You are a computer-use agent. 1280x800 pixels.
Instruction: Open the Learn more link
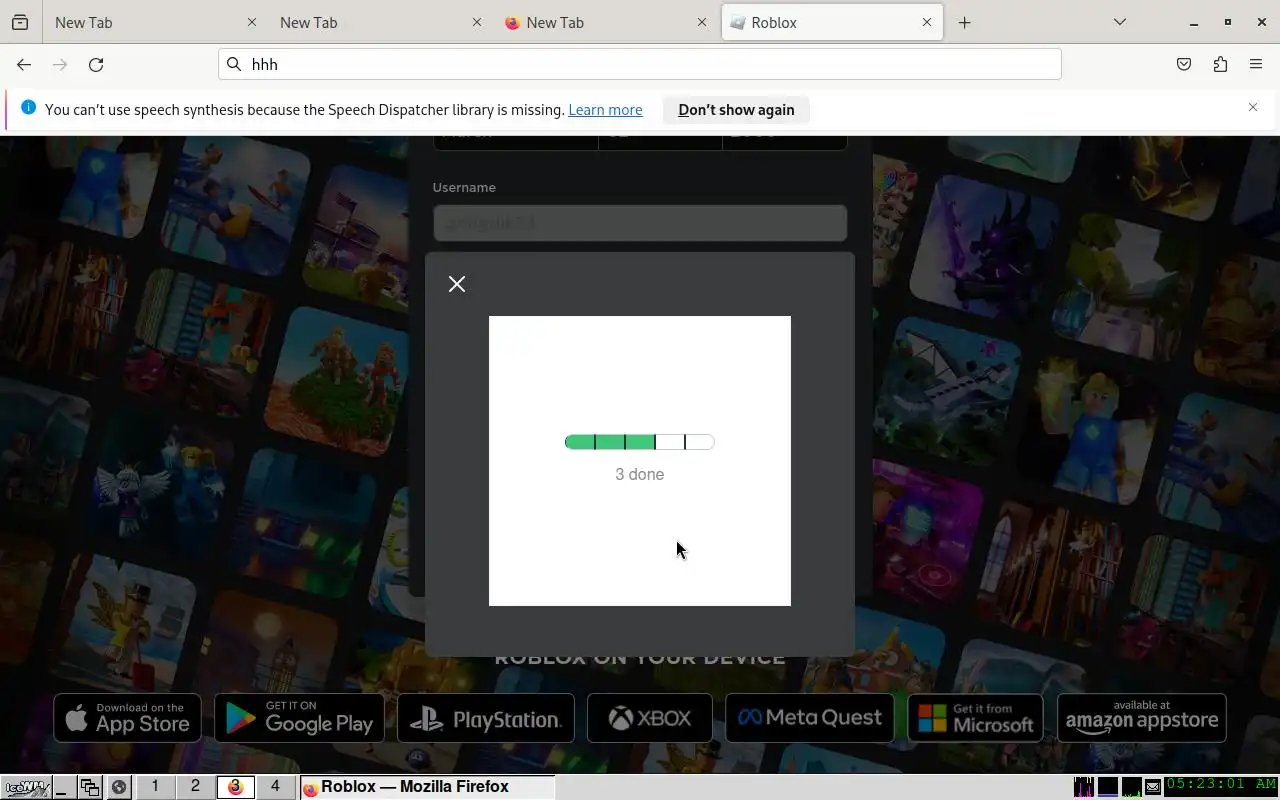click(605, 110)
